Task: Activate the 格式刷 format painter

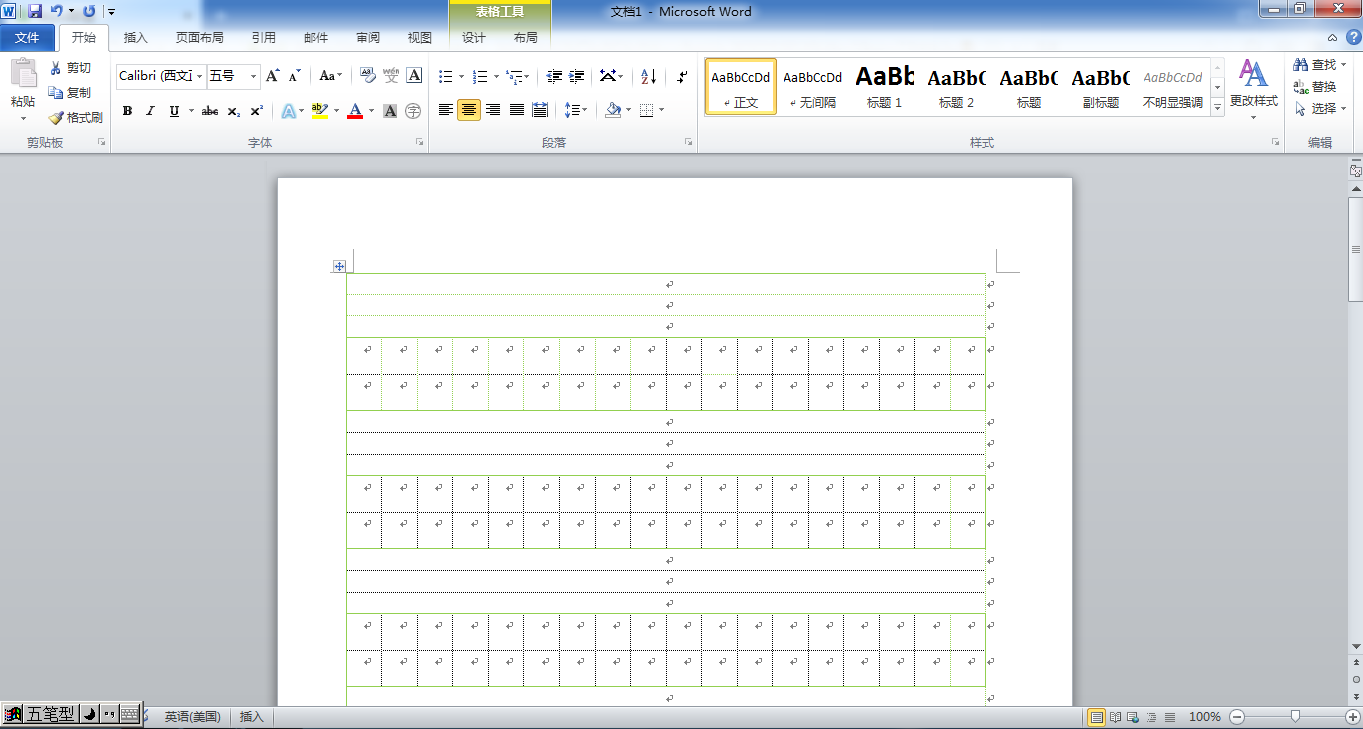Action: tap(76, 117)
